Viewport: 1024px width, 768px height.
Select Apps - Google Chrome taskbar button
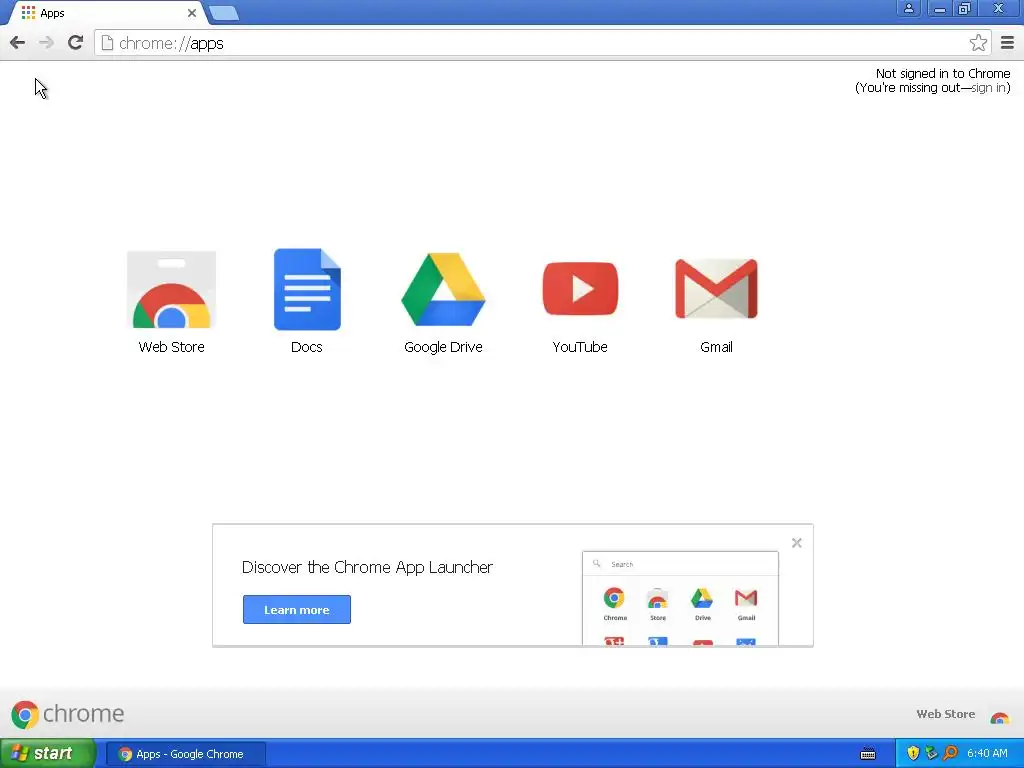click(x=185, y=754)
